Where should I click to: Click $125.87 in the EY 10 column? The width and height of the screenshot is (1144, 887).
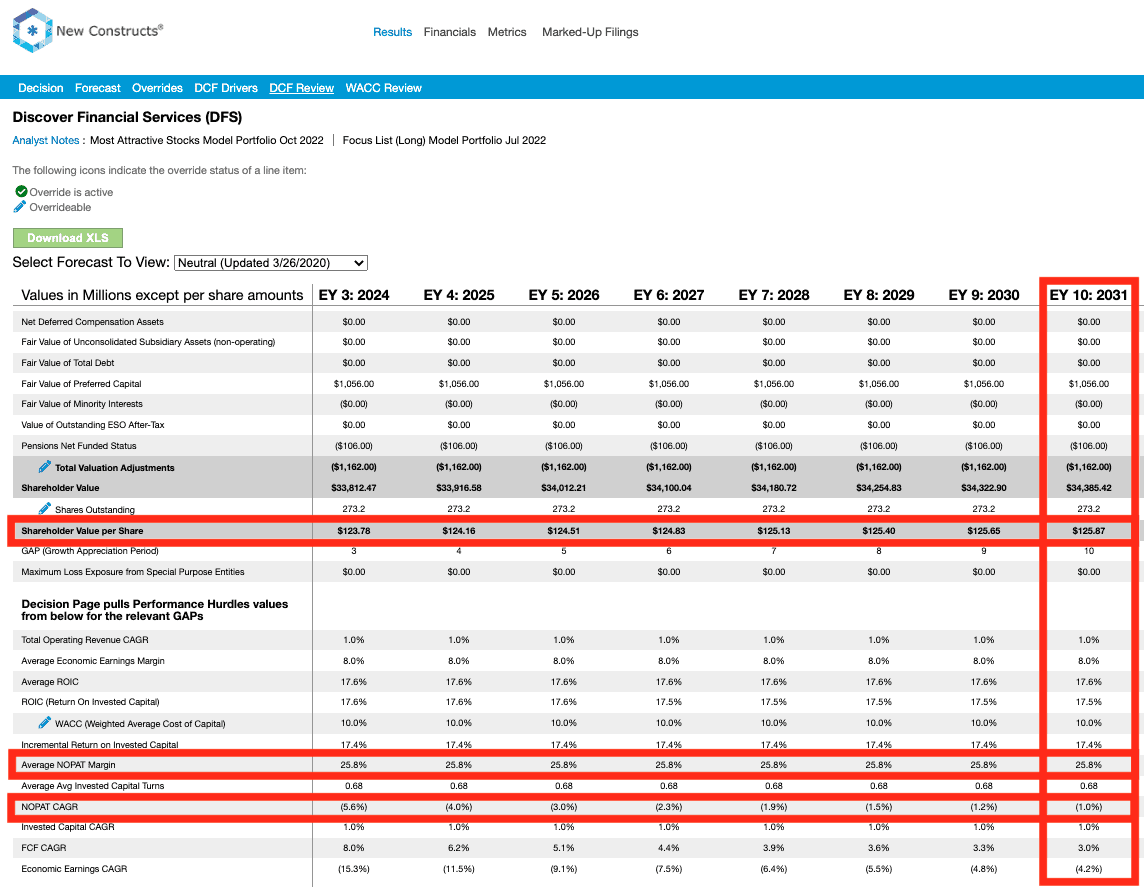[x=1089, y=531]
